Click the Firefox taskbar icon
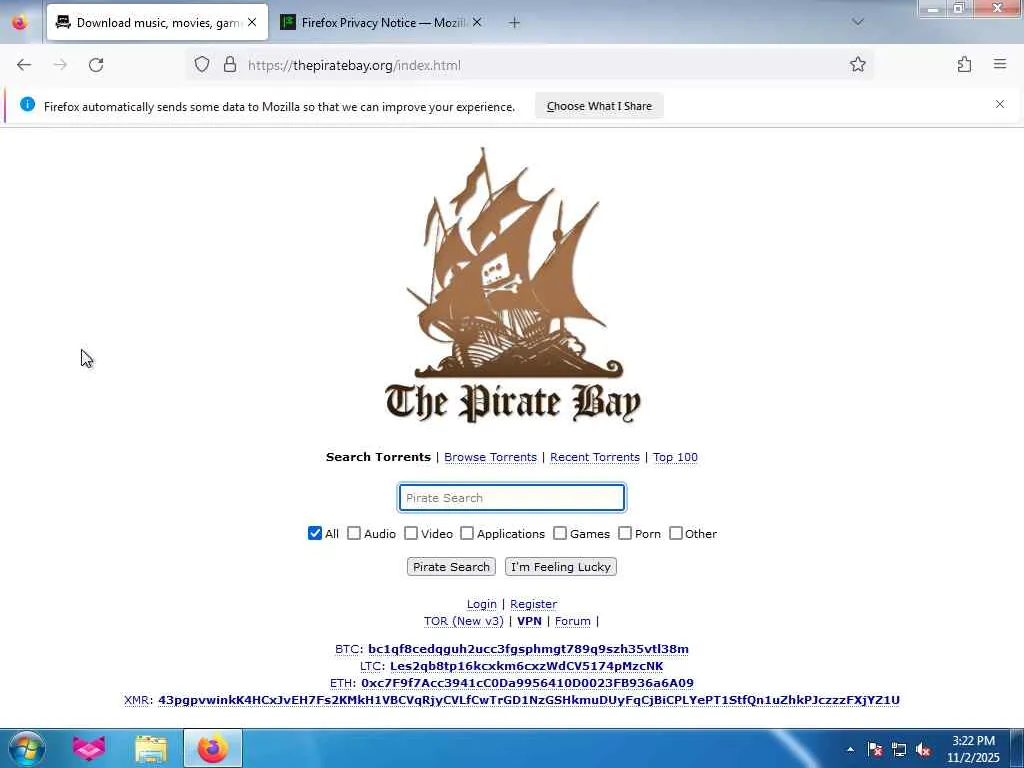1024x768 pixels. tap(213, 748)
